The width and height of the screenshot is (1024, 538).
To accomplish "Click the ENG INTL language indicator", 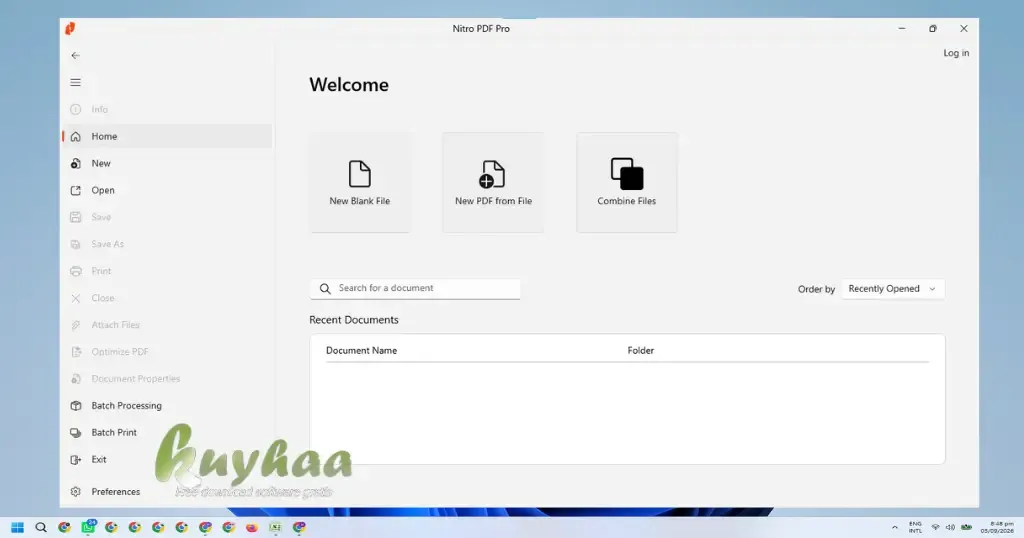I will 916,528.
